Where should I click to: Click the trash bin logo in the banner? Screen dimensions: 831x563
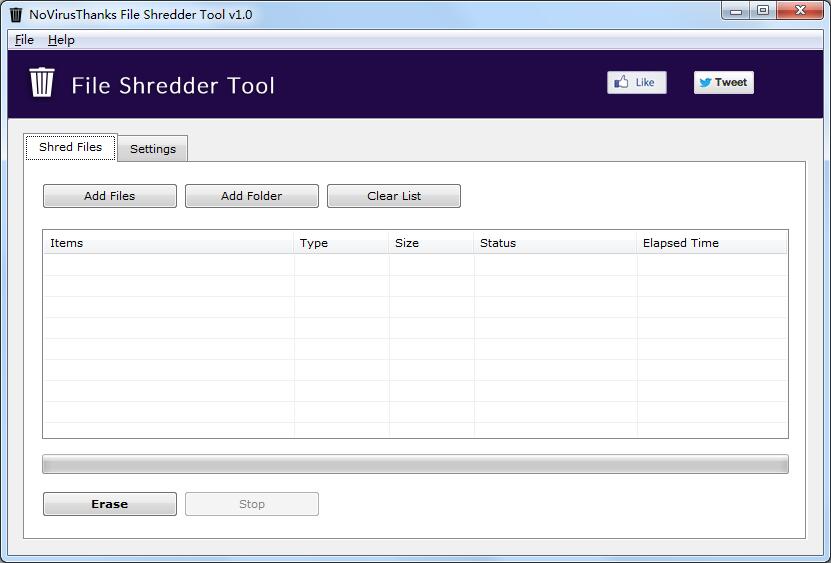click(41, 83)
